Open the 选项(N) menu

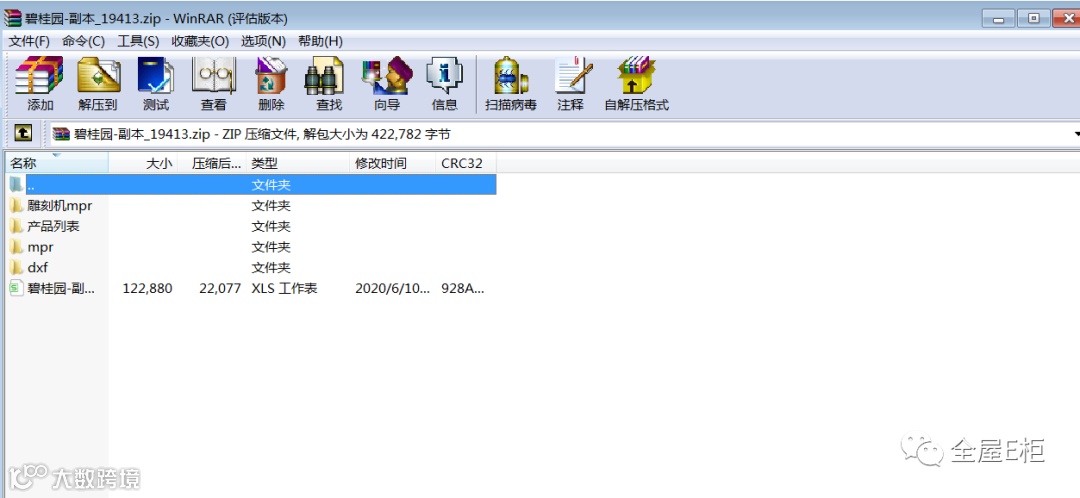[x=263, y=41]
